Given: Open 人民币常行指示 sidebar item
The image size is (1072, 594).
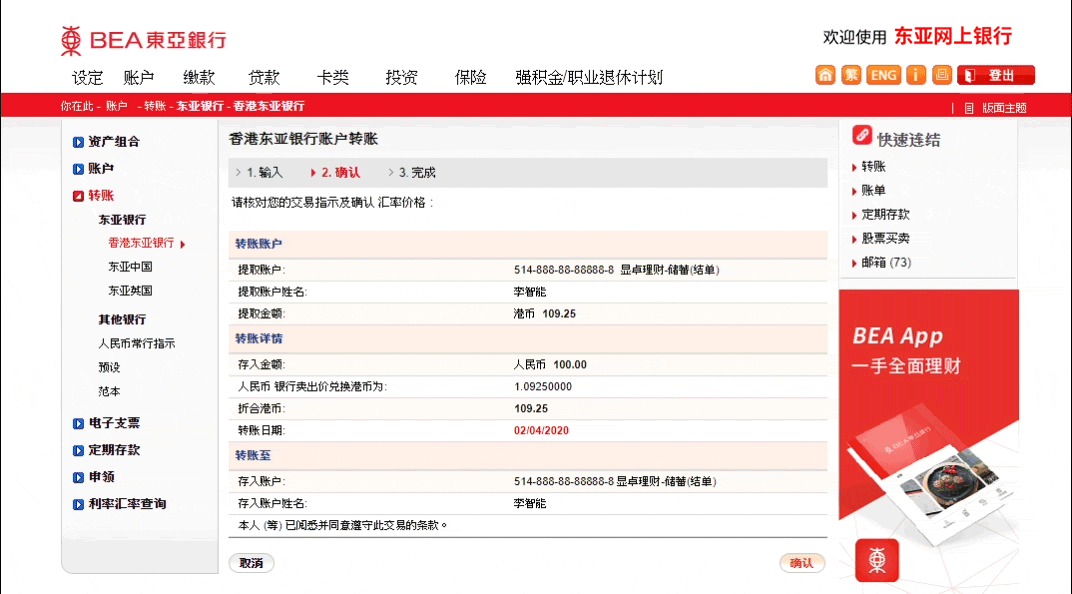Looking at the screenshot, I should point(137,343).
